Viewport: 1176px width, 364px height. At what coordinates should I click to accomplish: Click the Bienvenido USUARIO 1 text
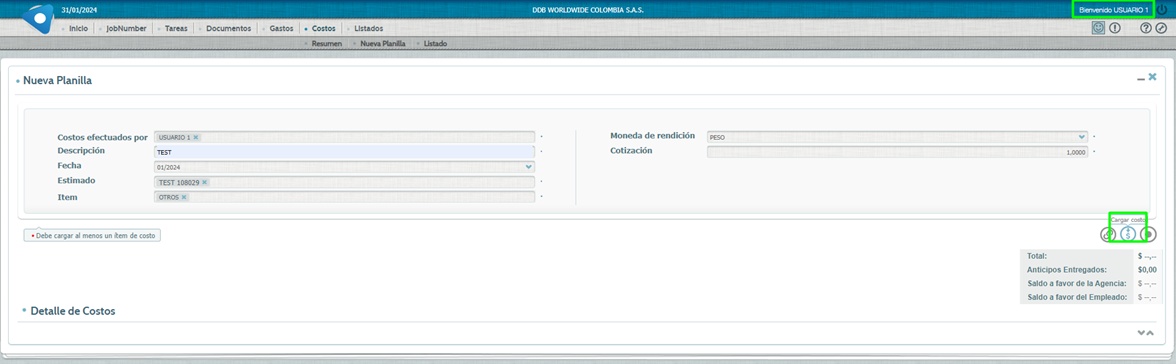[x=1114, y=10]
